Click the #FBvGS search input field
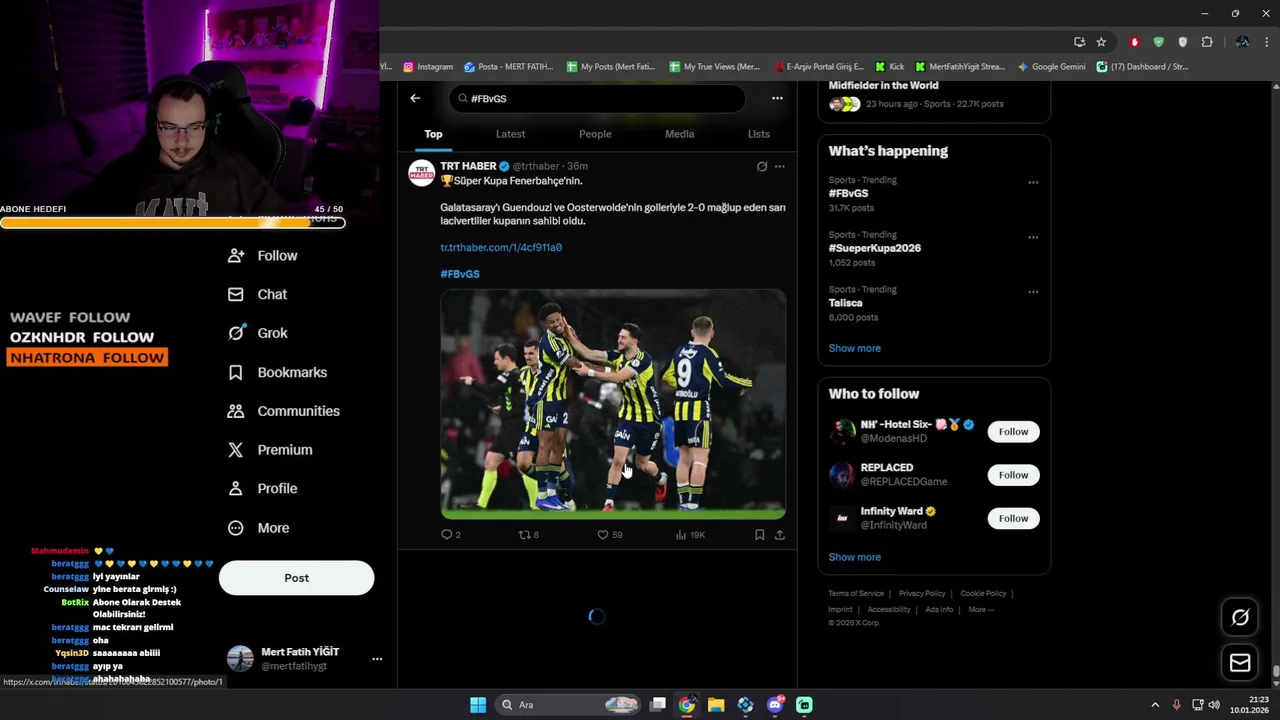This screenshot has height=720, width=1280. pos(597,98)
